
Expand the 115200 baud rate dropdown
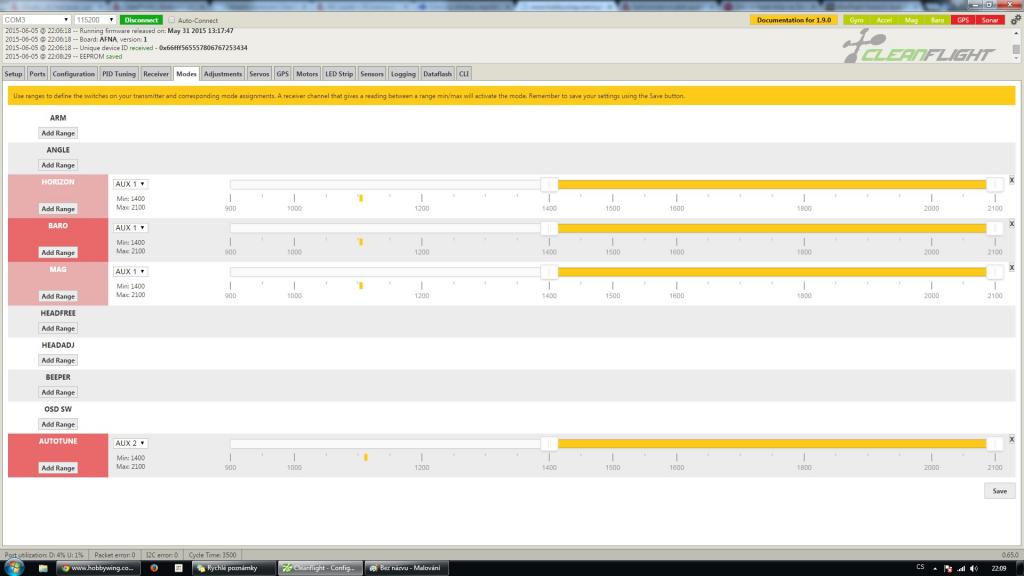[95, 20]
